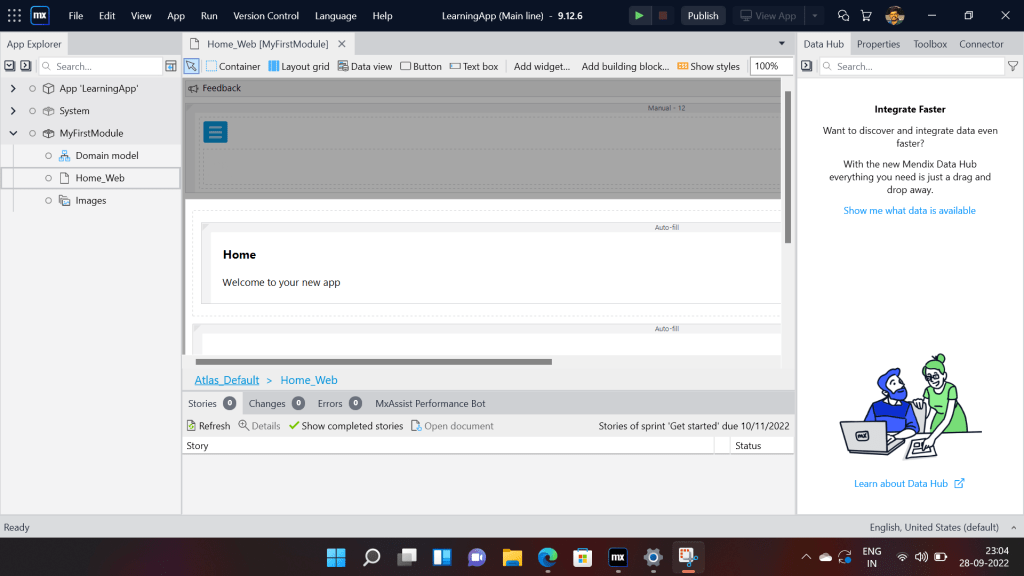Click the blue navigation menu widget on the page

(215, 132)
